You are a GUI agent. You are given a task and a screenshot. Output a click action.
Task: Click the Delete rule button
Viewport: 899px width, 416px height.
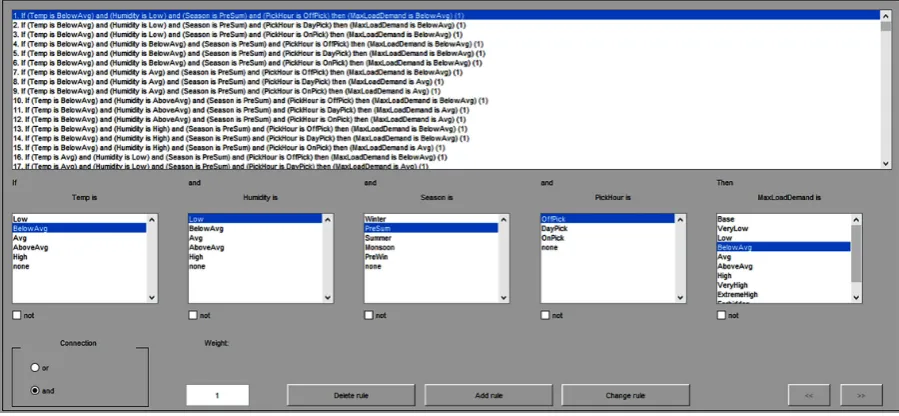tap(351, 395)
